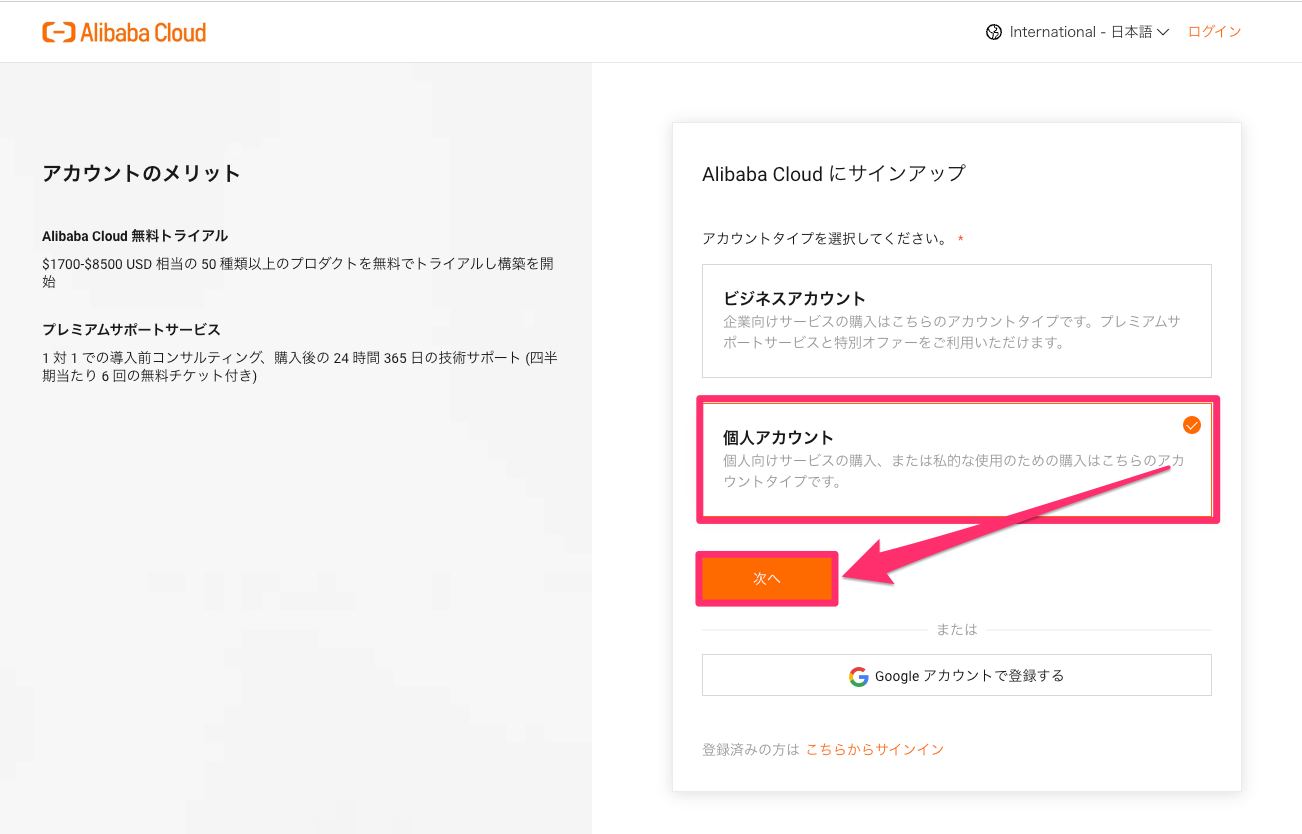Follow the こちらからサインイン link
This screenshot has height=834, width=1302.
[875, 749]
